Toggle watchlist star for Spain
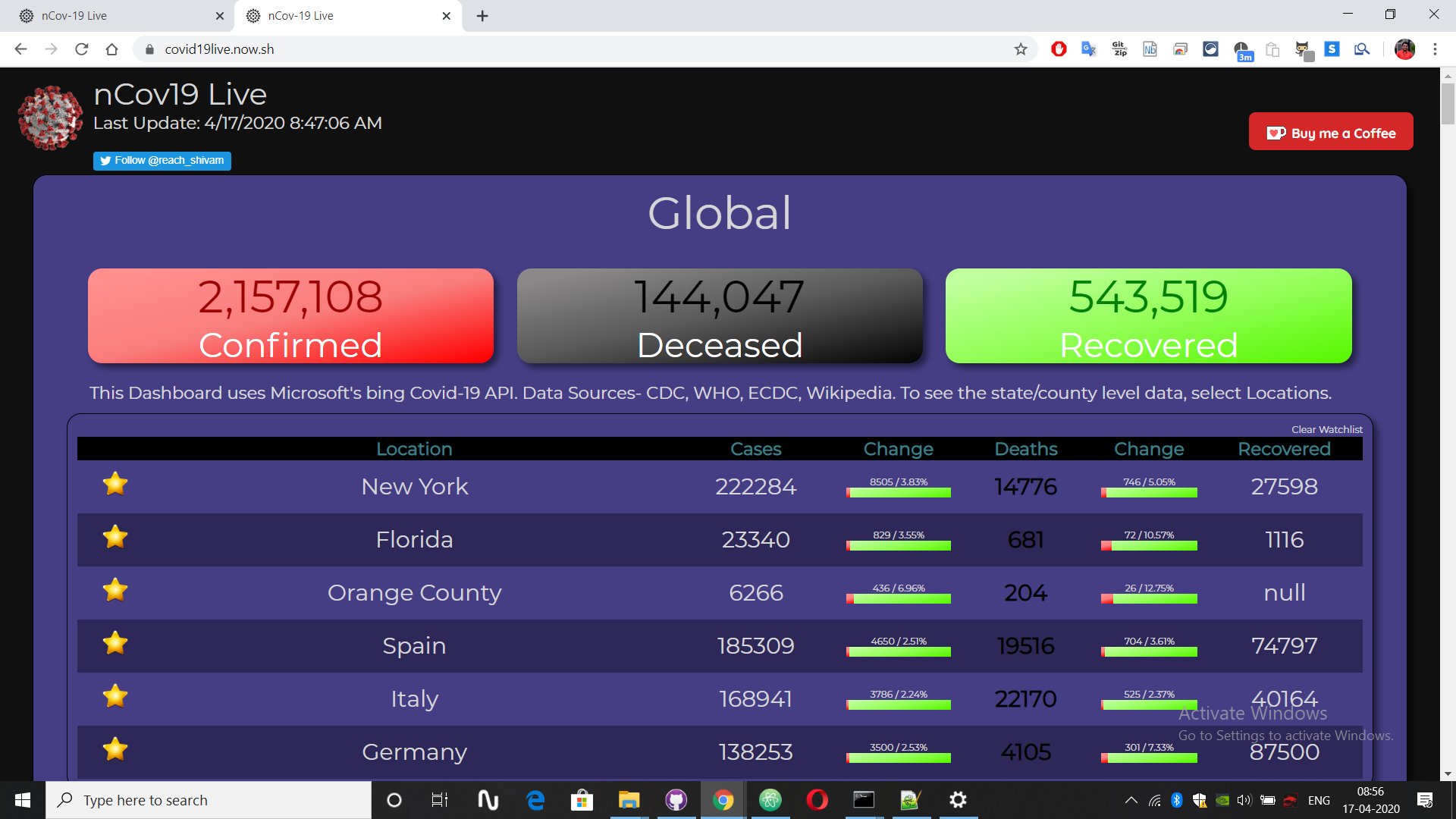Image resolution: width=1456 pixels, height=819 pixels. point(115,643)
